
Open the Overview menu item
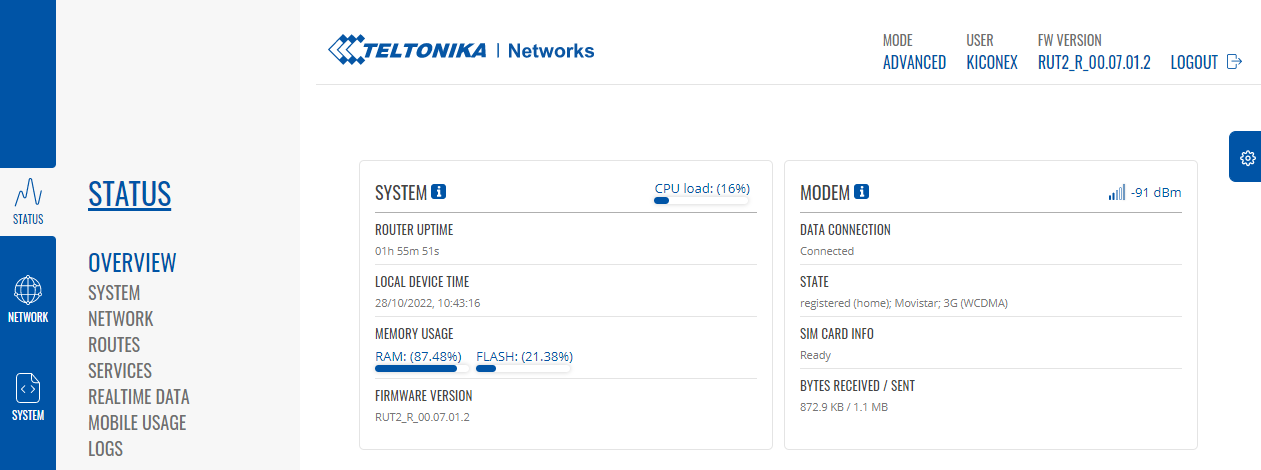tap(132, 263)
